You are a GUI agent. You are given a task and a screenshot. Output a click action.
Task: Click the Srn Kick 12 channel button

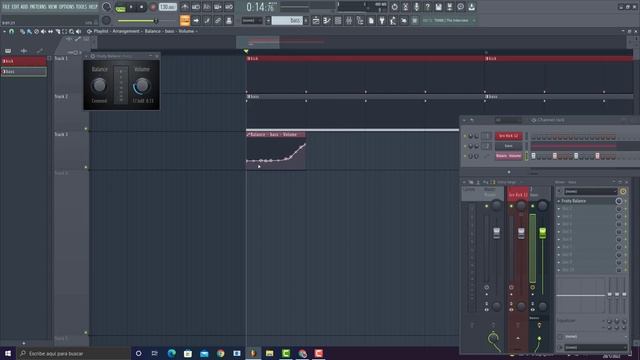[509, 136]
